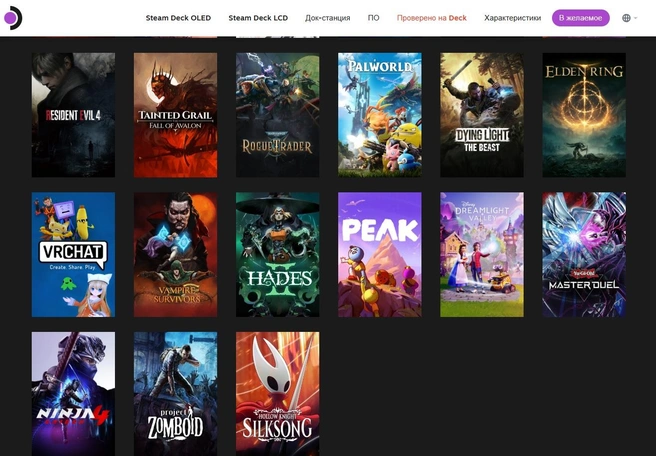Viewport: 656px width, 456px height.
Task: Click the Steam Deck logo icon
Action: point(12,18)
